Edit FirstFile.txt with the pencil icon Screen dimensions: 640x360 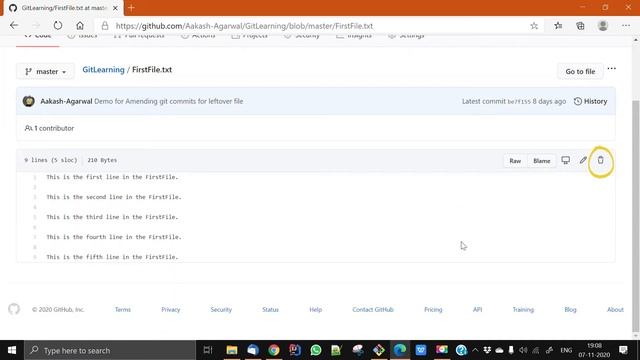pyautogui.click(x=583, y=160)
